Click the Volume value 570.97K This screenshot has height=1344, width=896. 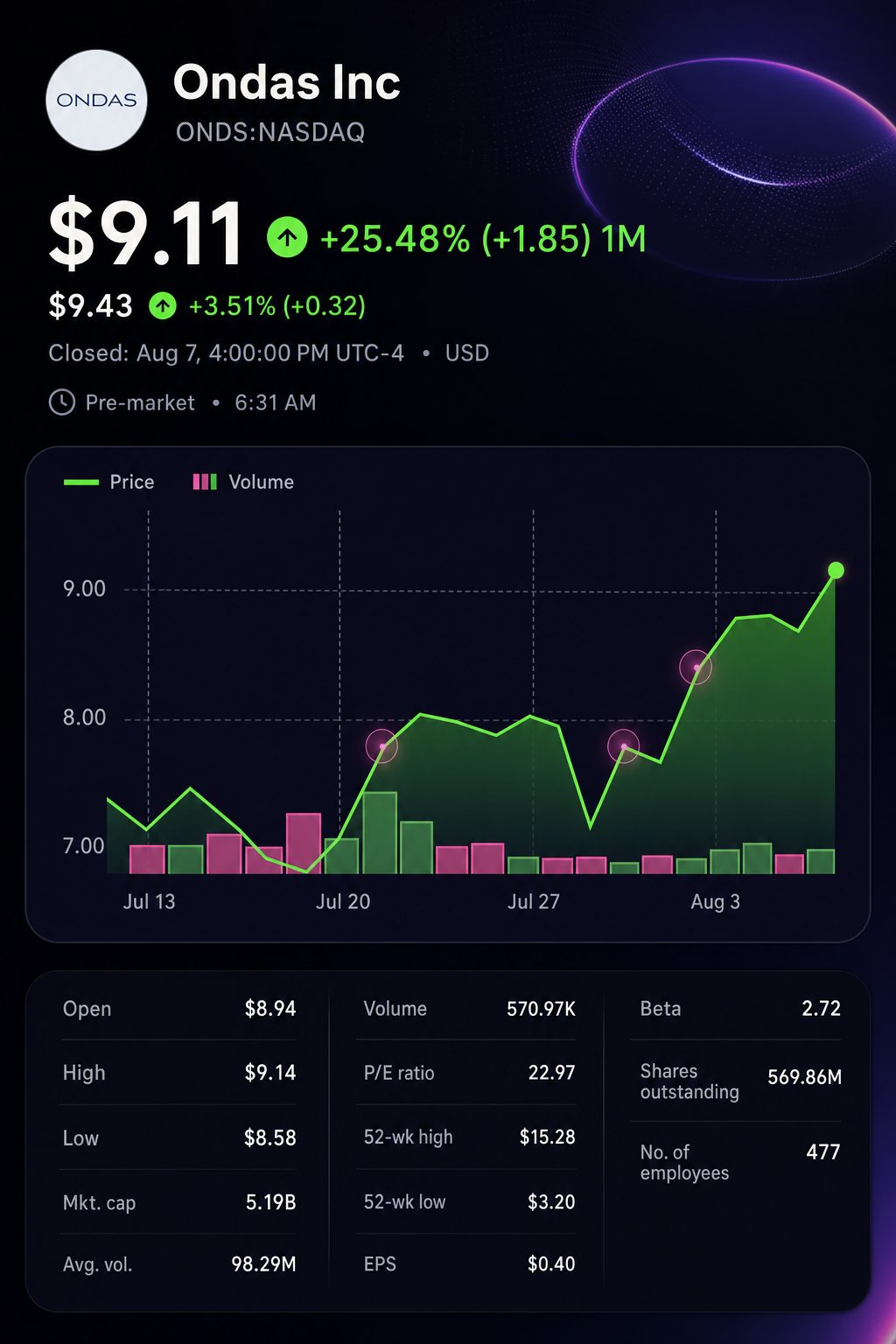(542, 1009)
